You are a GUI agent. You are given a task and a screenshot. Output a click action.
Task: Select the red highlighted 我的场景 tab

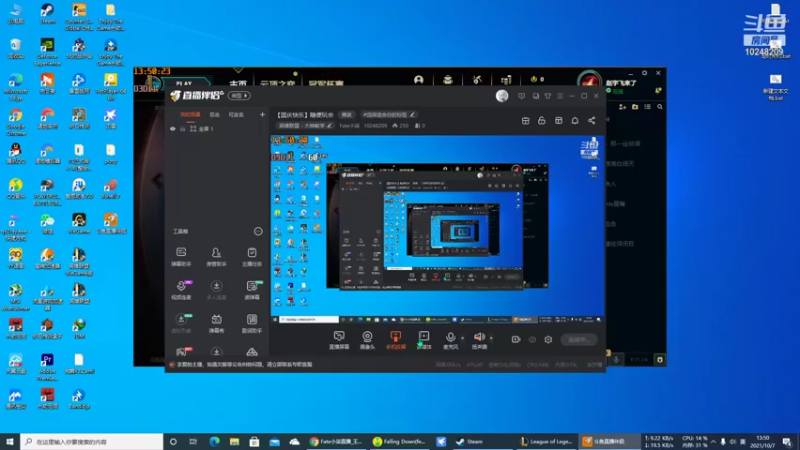click(190, 115)
